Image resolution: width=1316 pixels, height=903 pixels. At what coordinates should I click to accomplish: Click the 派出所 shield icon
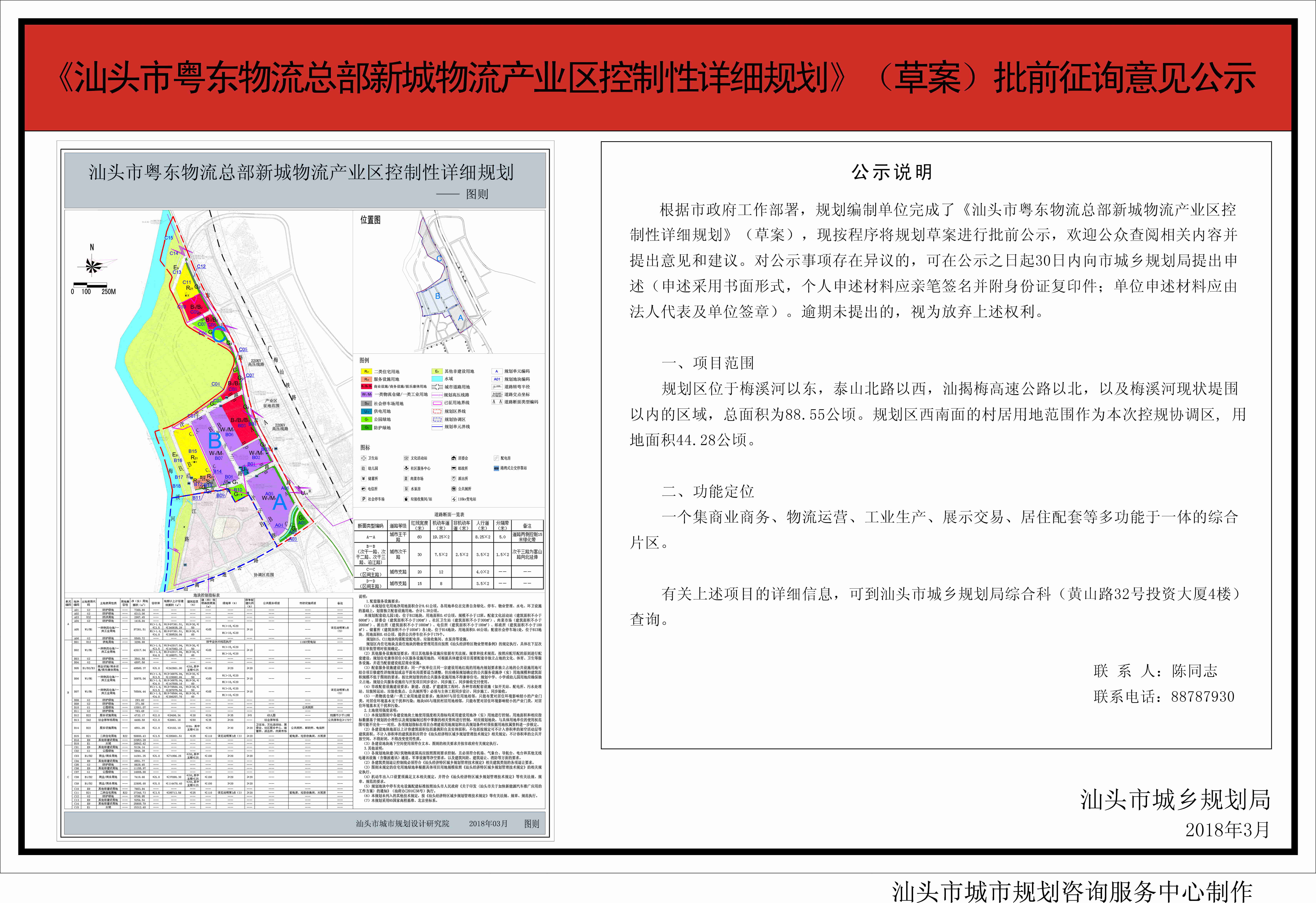(x=454, y=478)
